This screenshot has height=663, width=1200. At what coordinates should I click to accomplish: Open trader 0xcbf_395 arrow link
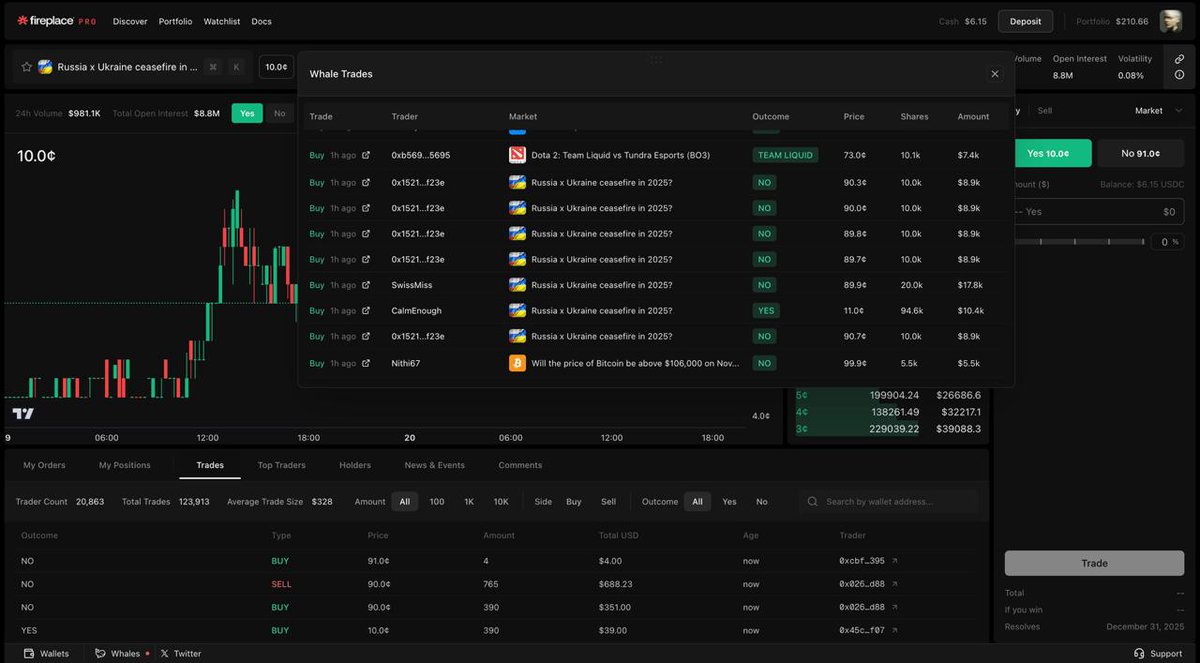point(895,561)
